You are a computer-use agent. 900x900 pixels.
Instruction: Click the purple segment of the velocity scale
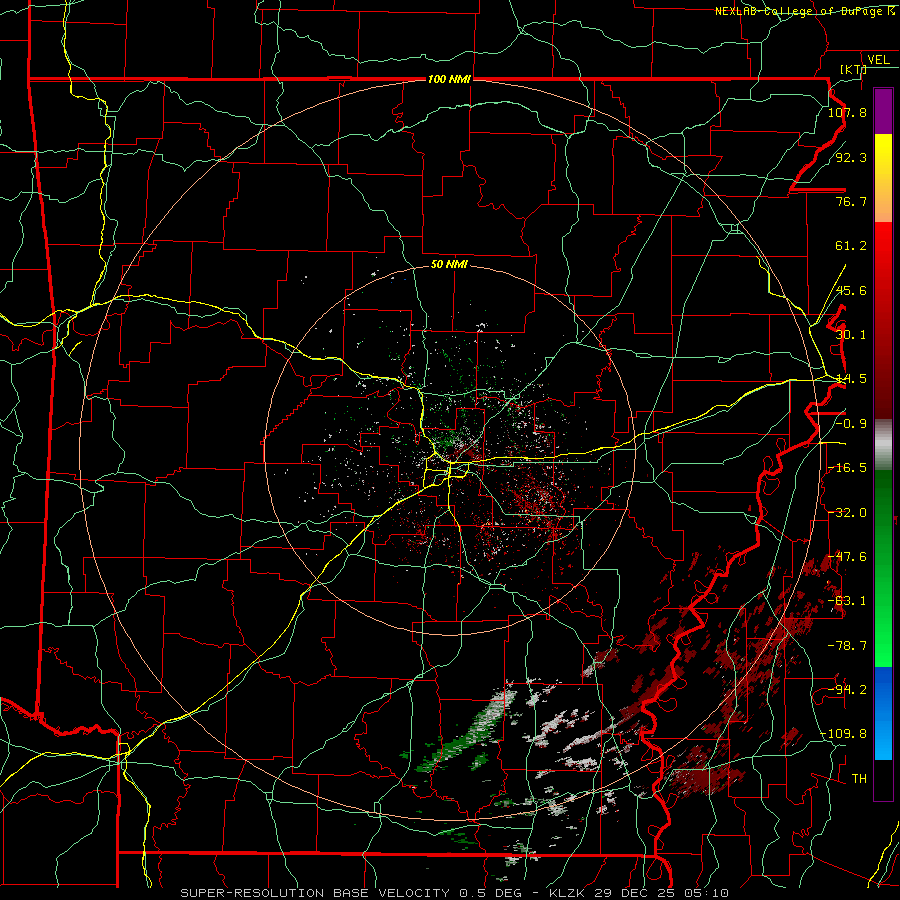click(x=883, y=111)
